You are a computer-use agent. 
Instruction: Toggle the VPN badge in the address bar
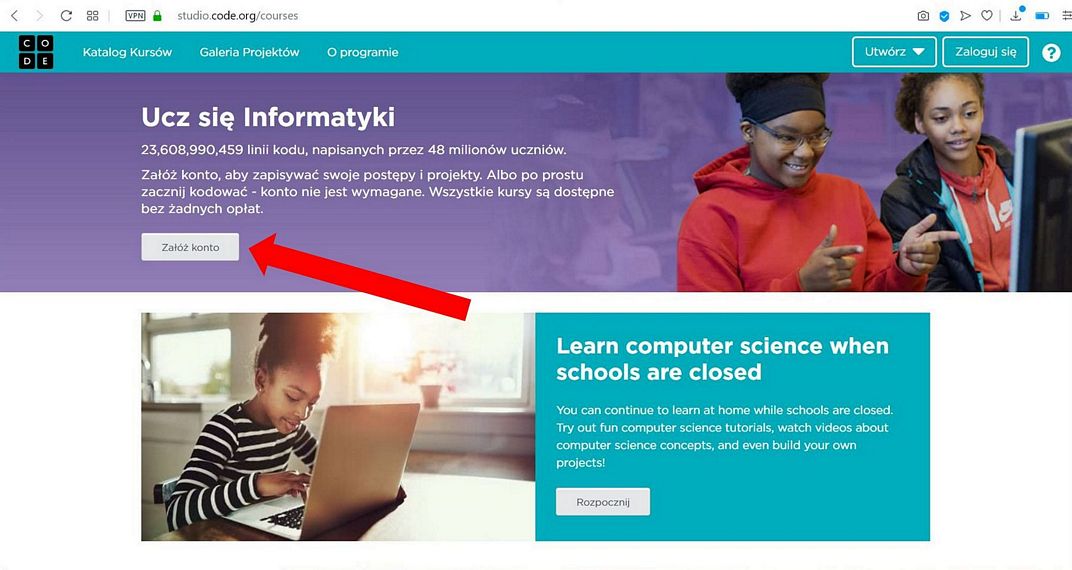(x=135, y=15)
